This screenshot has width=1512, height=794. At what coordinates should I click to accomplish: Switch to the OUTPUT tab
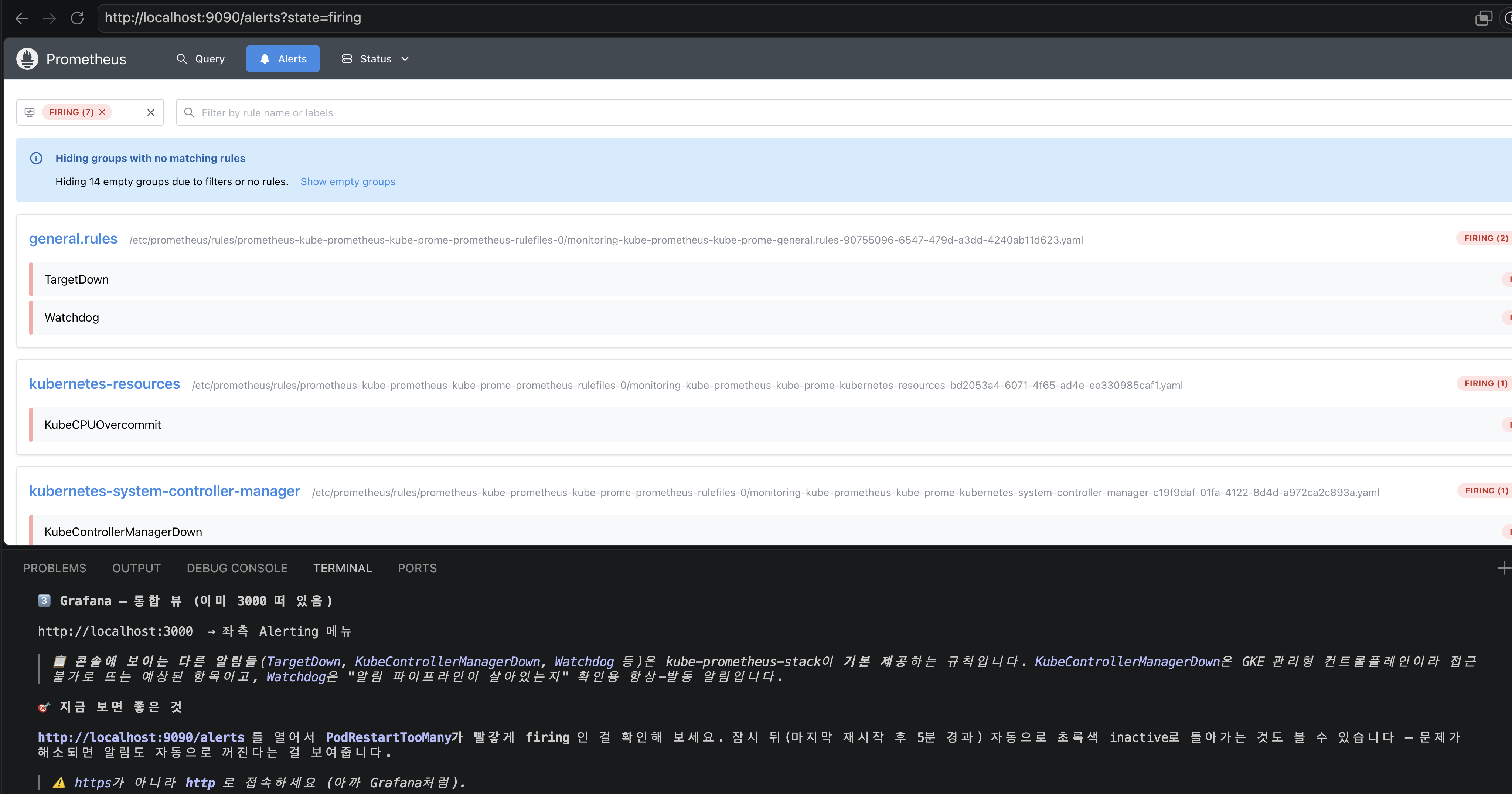click(x=136, y=568)
